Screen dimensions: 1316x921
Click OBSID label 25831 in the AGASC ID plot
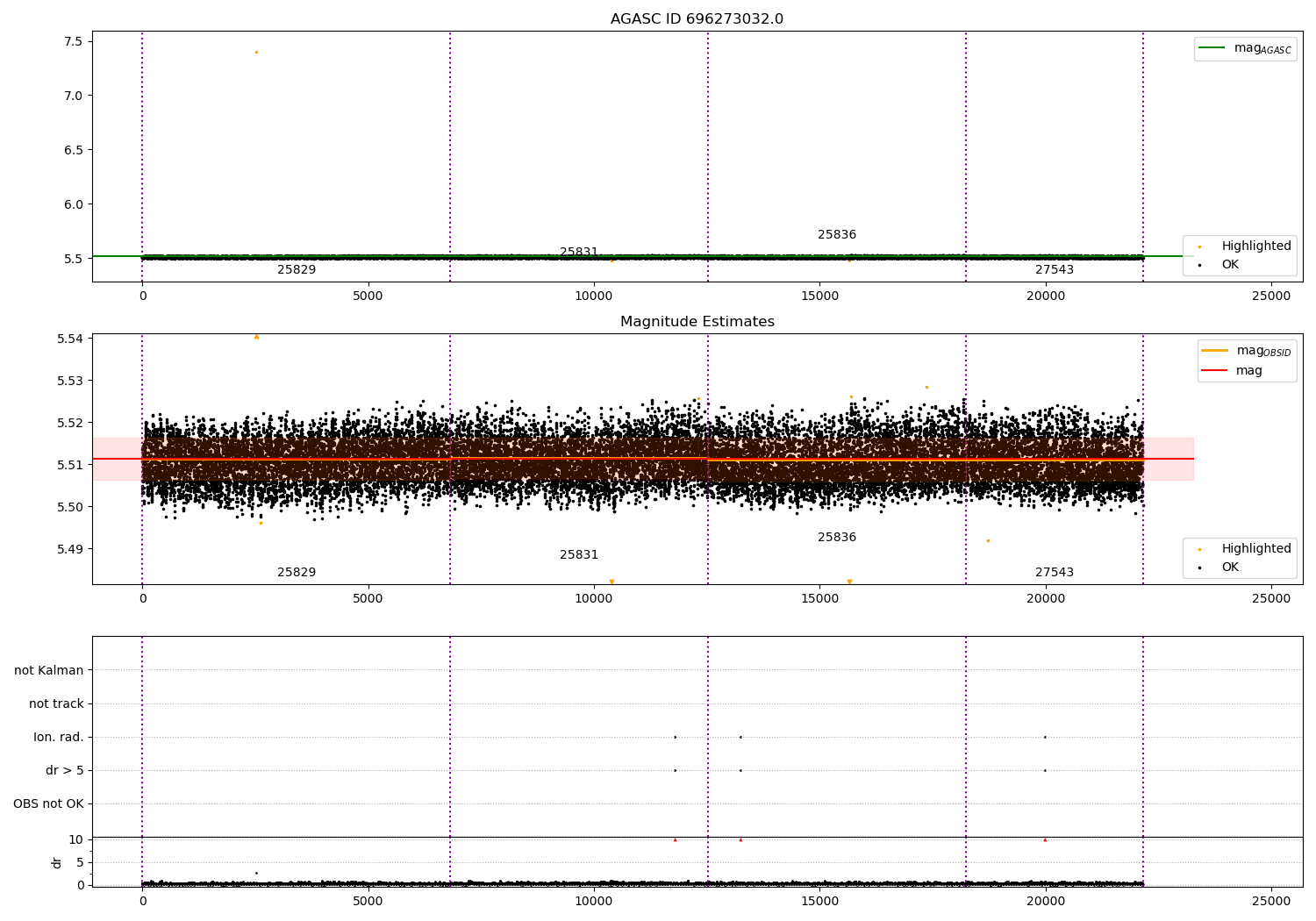(x=579, y=253)
